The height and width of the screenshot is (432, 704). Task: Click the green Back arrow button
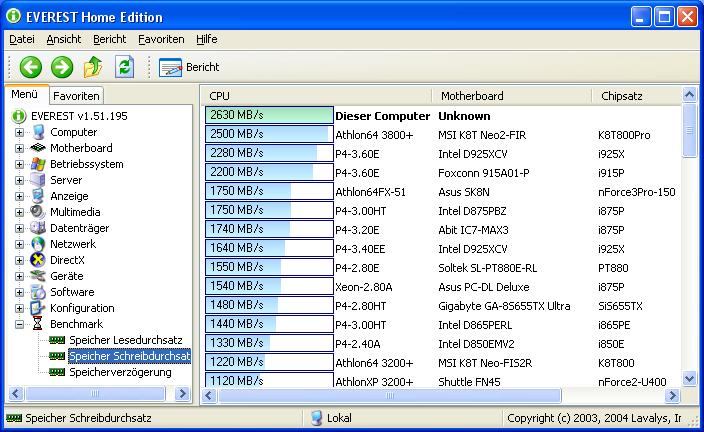click(x=31, y=67)
